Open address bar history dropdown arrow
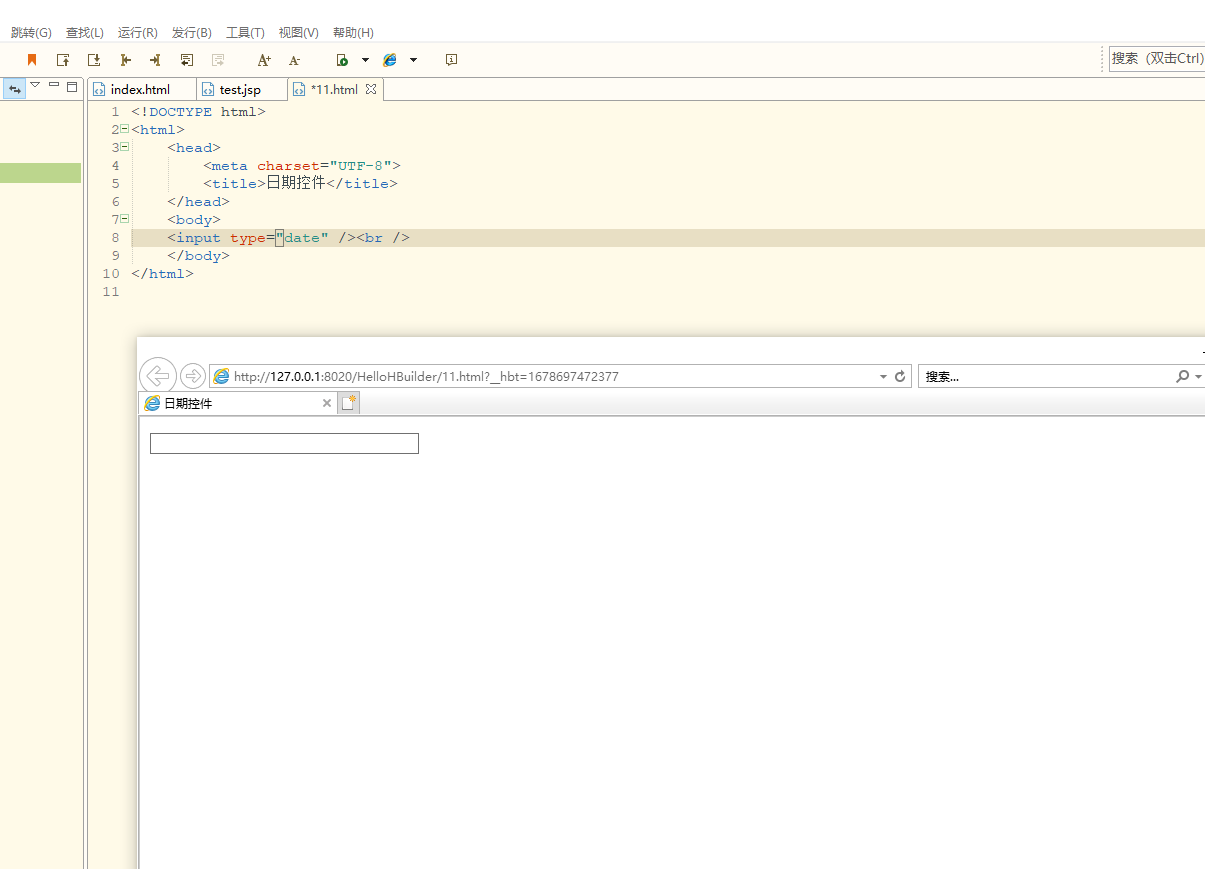The width and height of the screenshot is (1205, 869). point(883,377)
